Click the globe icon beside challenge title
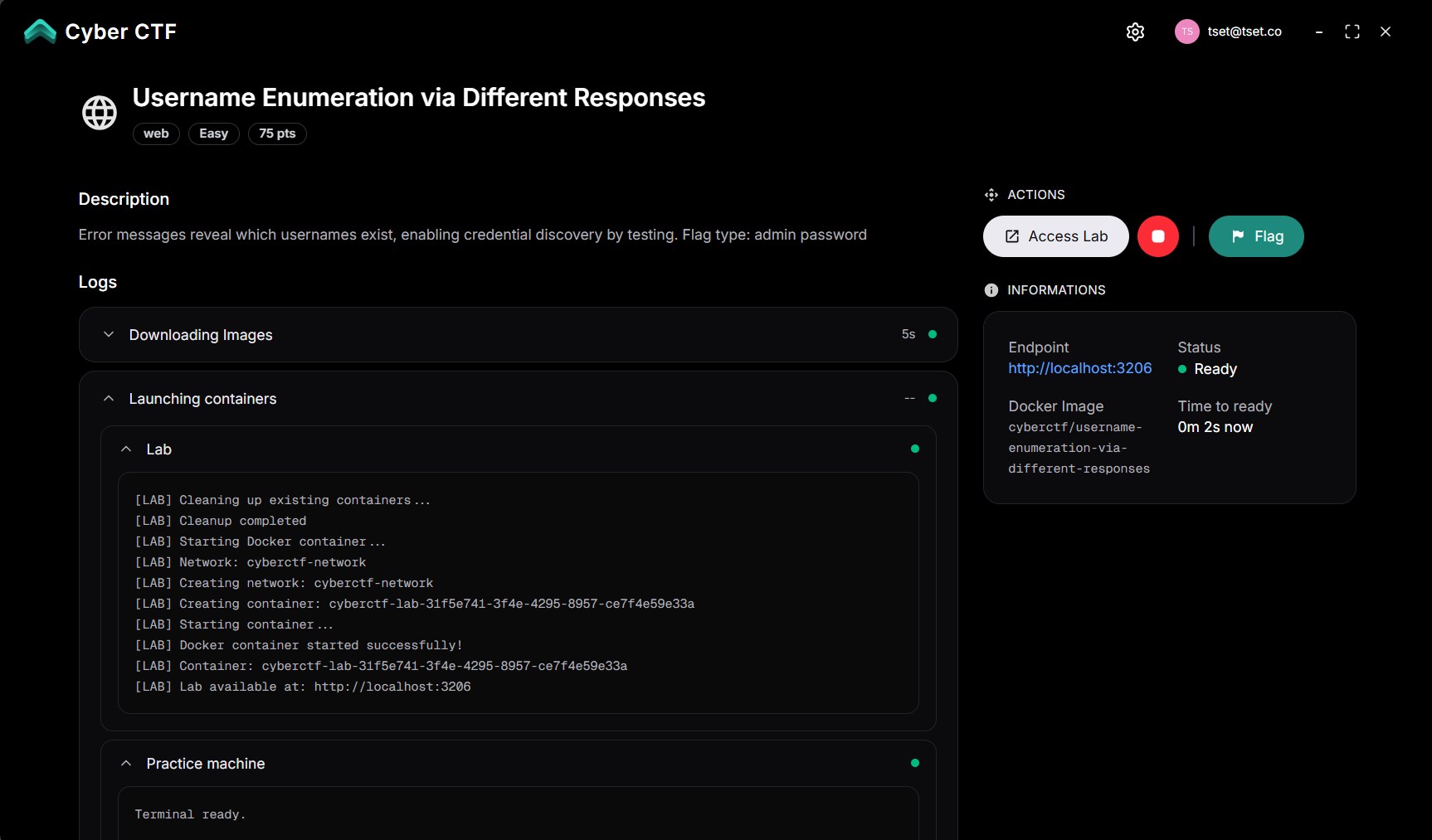This screenshot has height=840, width=1432. coord(100,113)
